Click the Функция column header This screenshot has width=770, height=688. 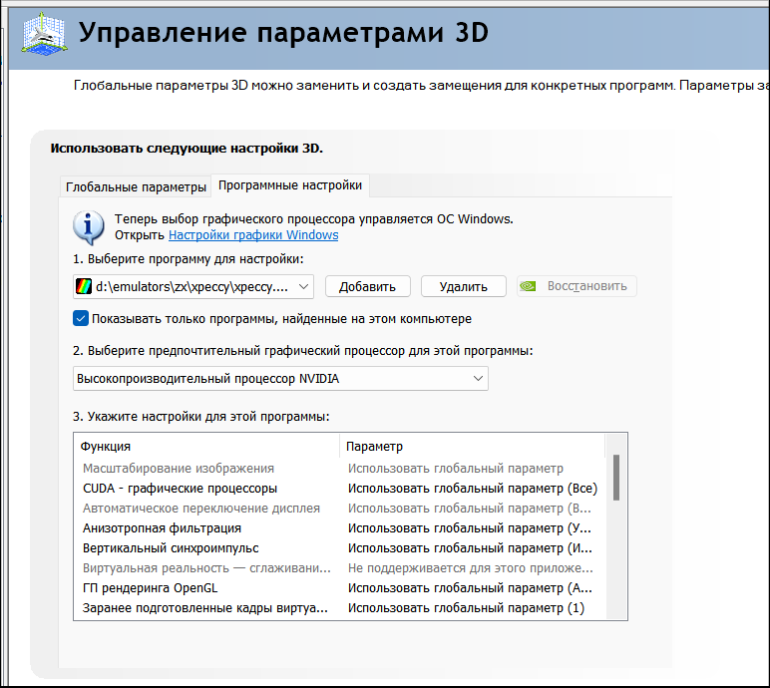click(x=207, y=446)
